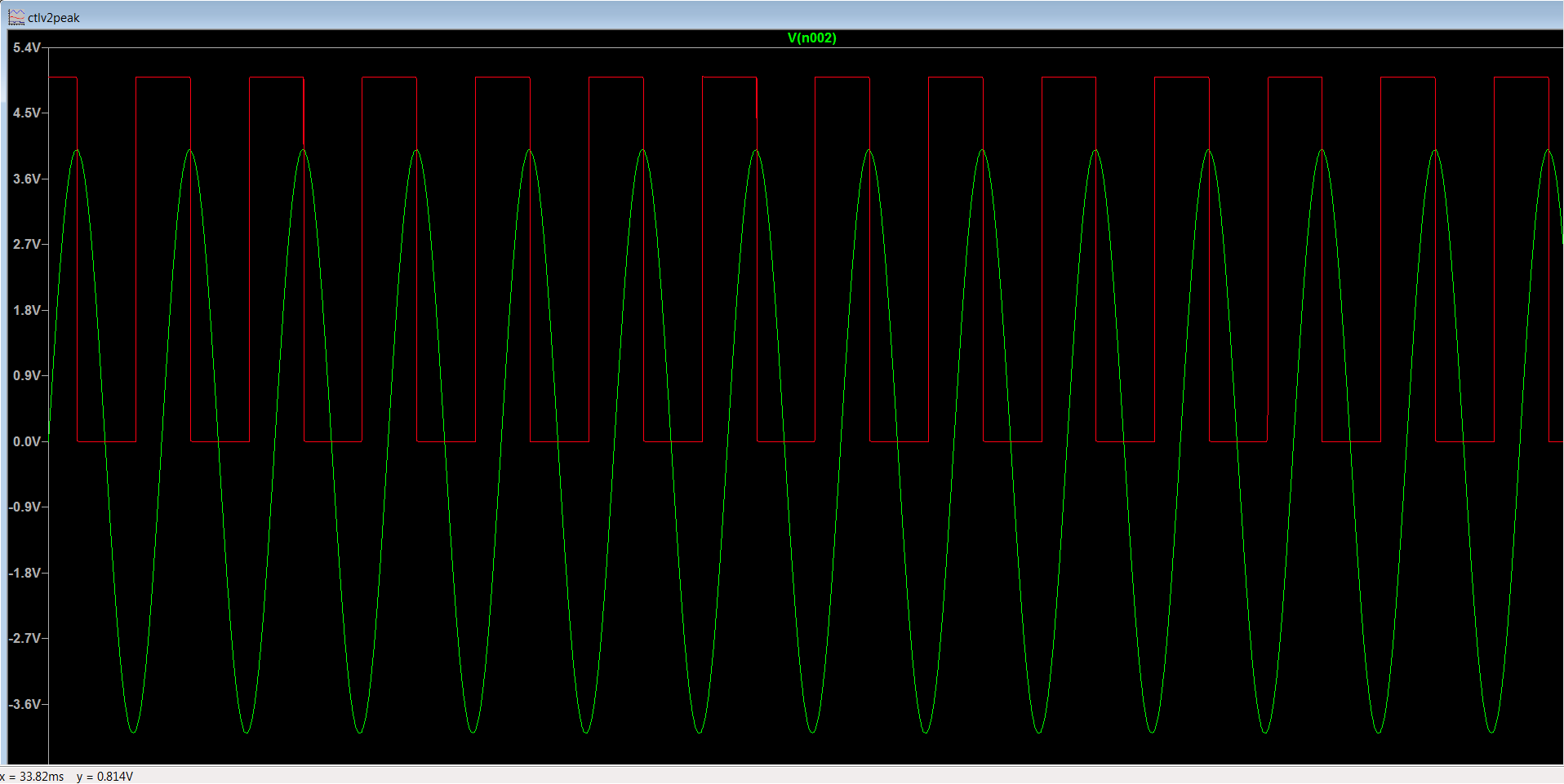Click the 1.8V axis label
Viewport: 1564px width, 784px height.
26,310
